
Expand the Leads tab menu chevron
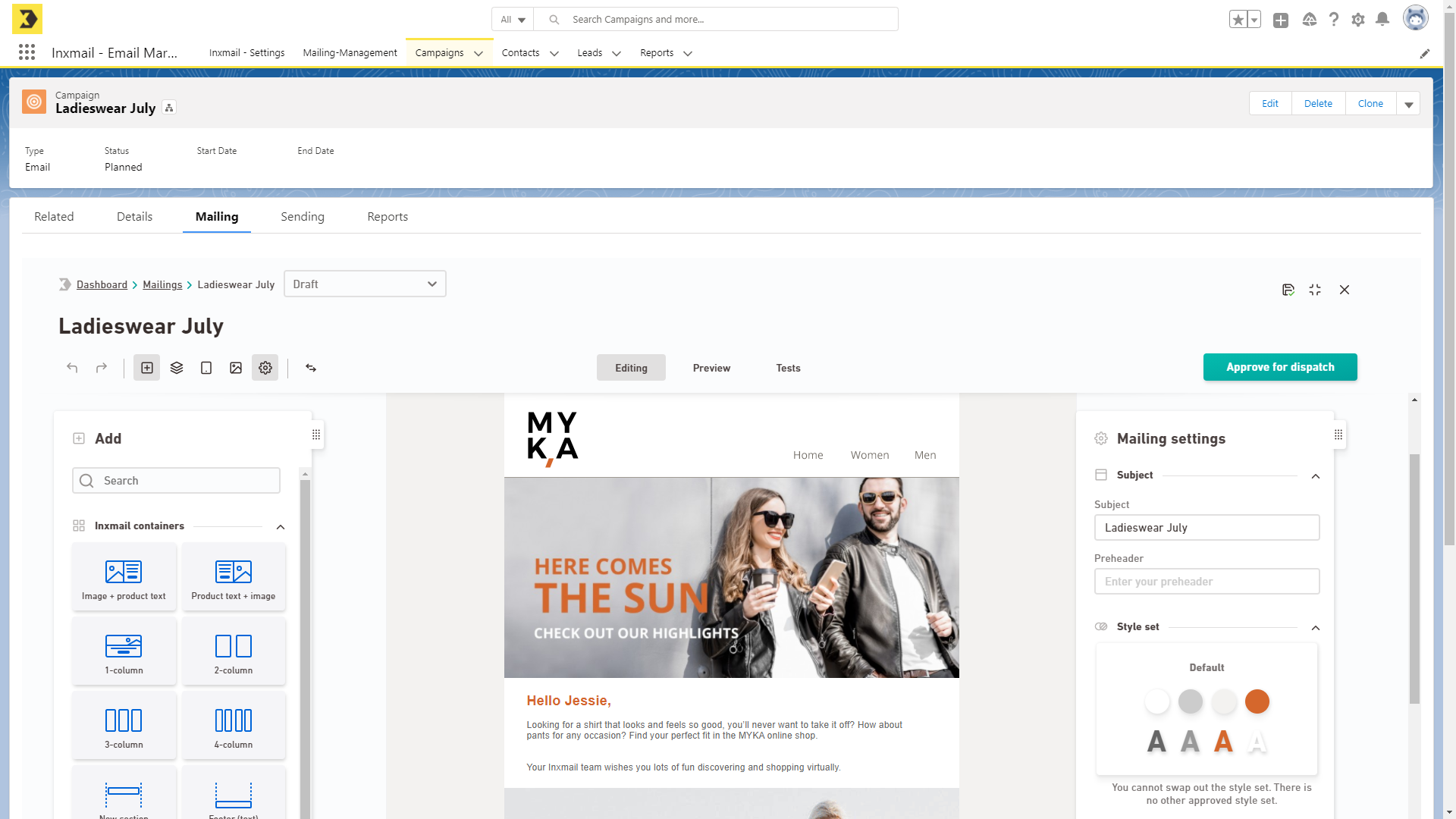(617, 53)
